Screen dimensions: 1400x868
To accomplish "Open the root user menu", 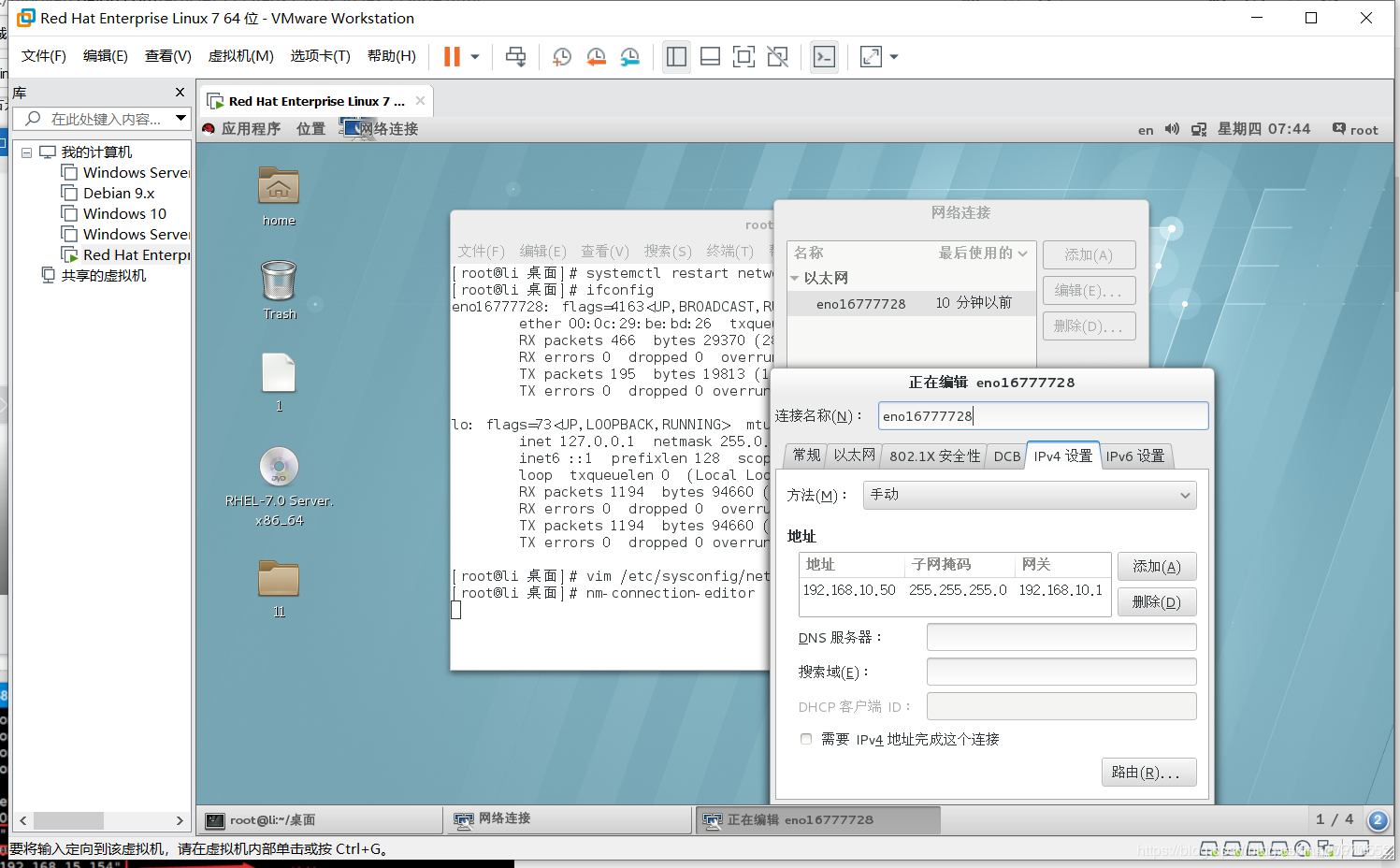I will point(1355,130).
